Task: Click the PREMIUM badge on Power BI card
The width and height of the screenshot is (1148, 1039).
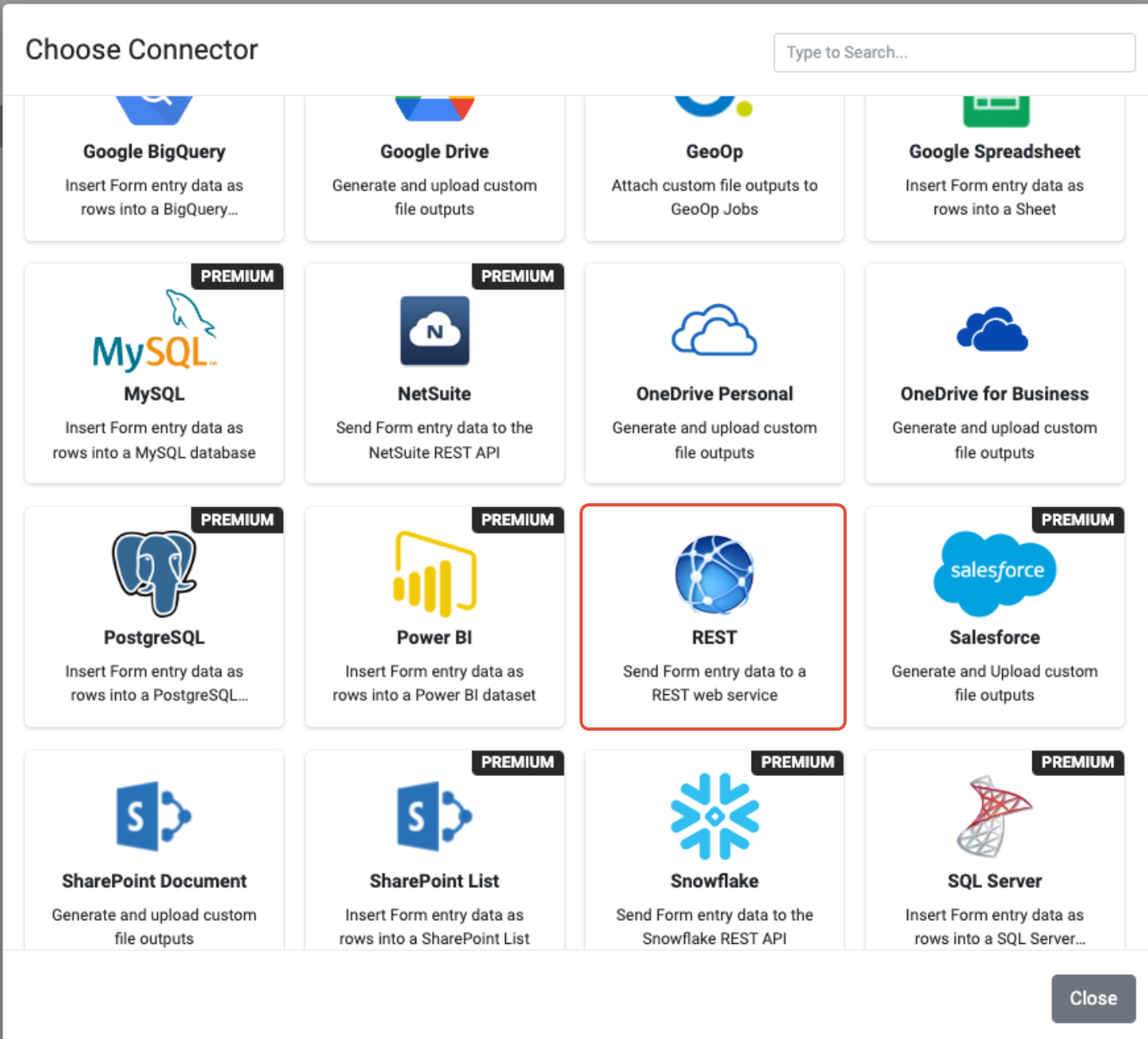Action: point(518,520)
